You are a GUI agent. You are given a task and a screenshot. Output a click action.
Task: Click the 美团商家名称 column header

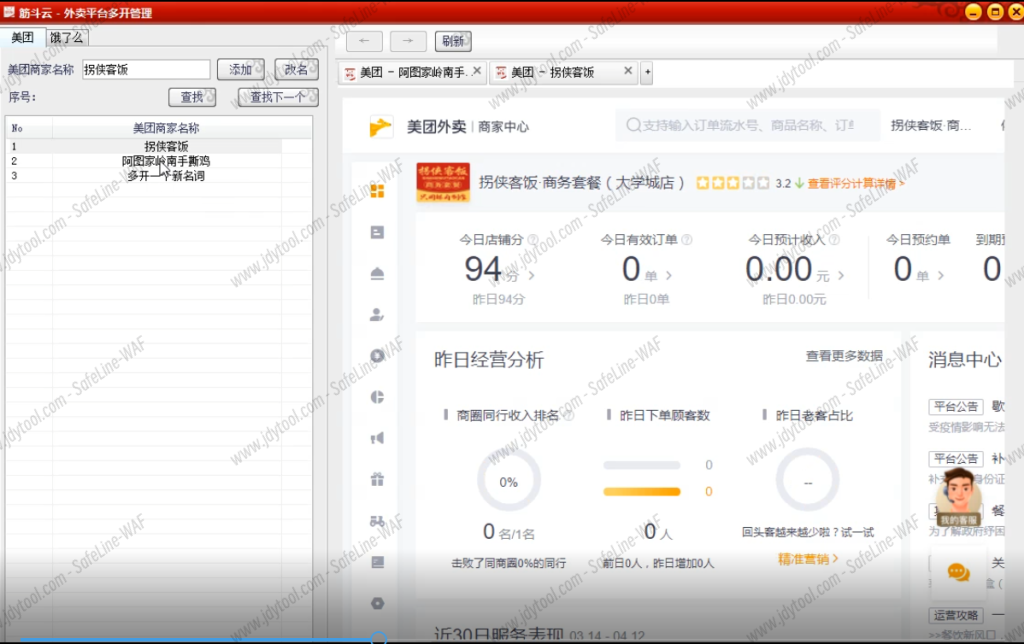click(x=167, y=128)
